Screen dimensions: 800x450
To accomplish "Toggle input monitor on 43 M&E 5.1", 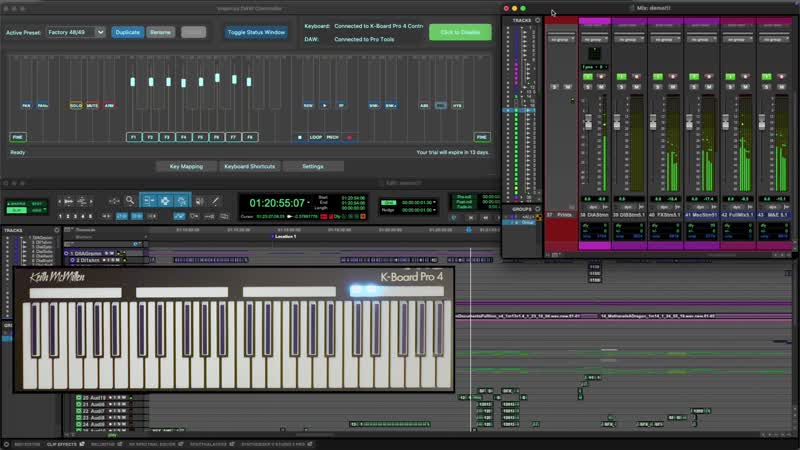I will pos(766,77).
